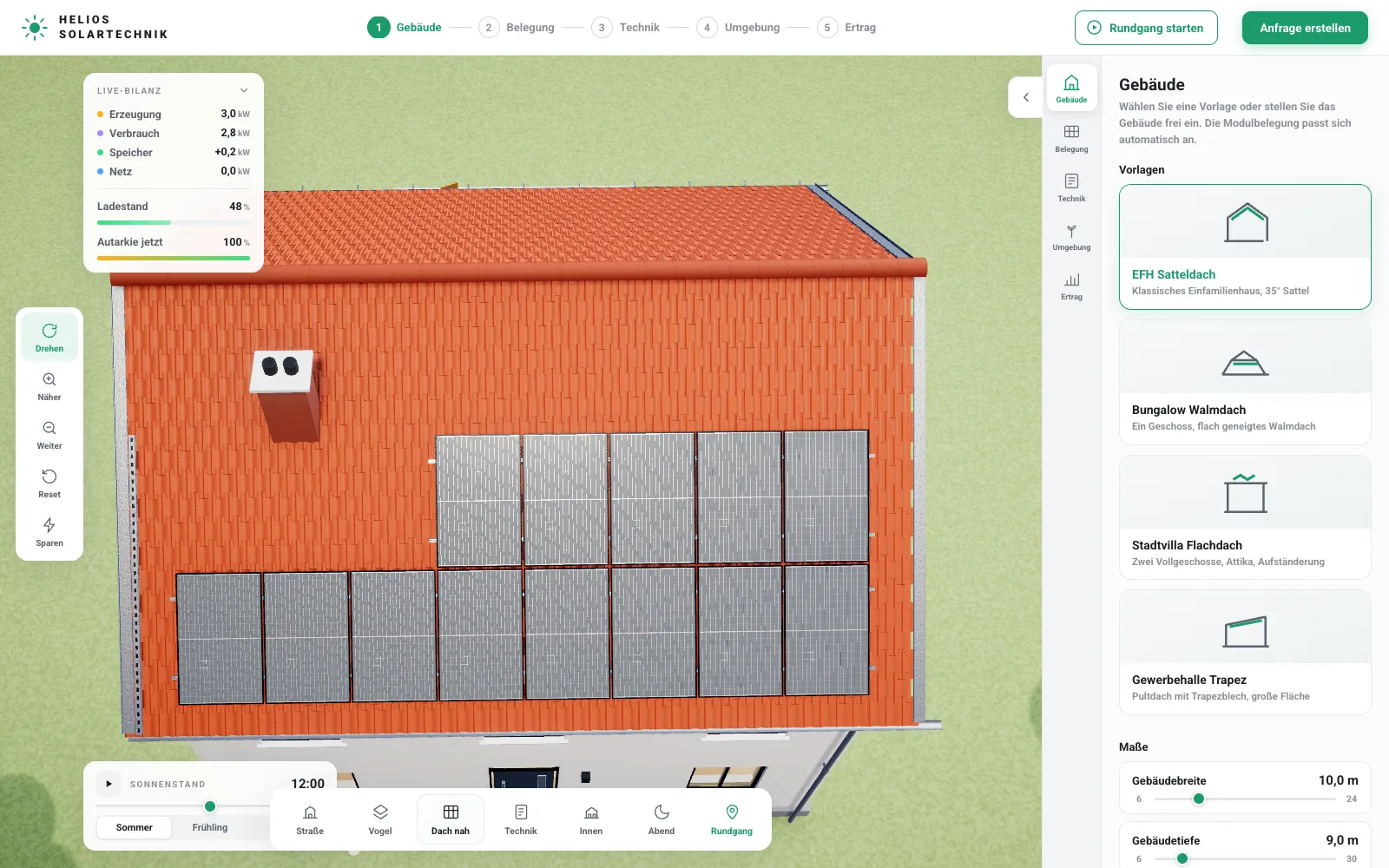Screen dimensions: 1389x868
Task: Switch to the Straße camera view
Action: point(310,819)
